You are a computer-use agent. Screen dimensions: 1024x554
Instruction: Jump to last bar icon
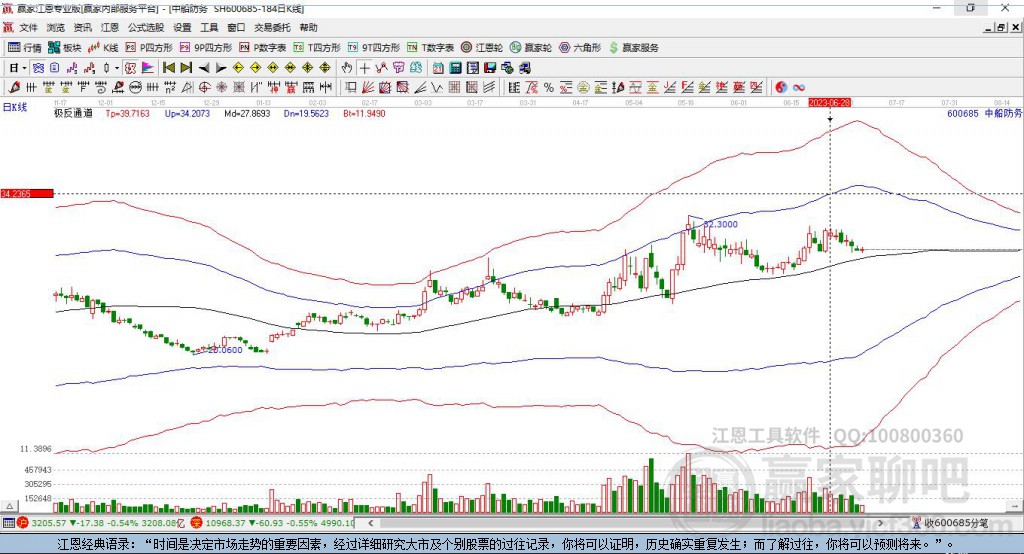[x=186, y=68]
